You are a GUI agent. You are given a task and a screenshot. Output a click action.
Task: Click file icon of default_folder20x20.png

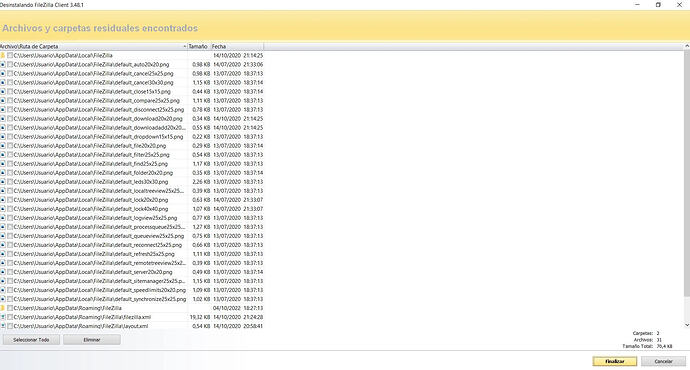tap(3, 173)
